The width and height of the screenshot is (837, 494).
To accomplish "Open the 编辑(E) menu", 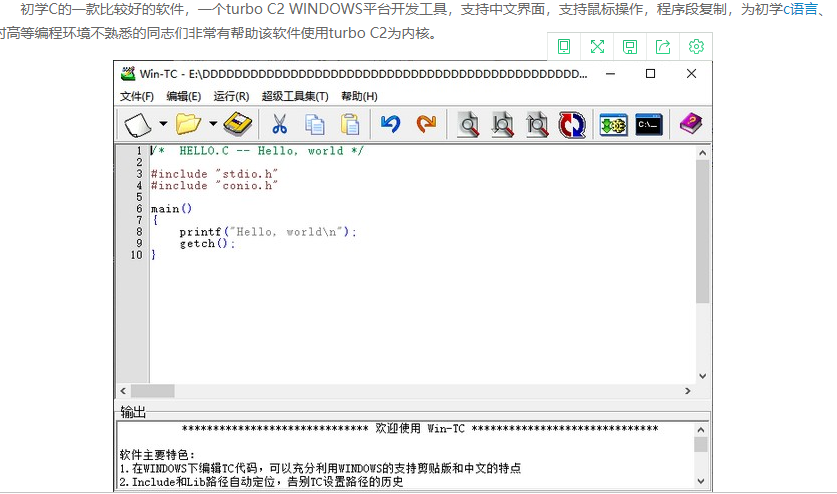I will pyautogui.click(x=184, y=96).
